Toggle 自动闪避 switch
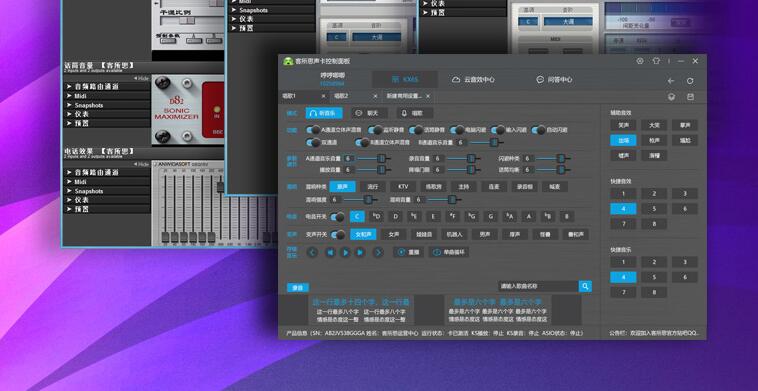758x391 pixels. pos(539,130)
